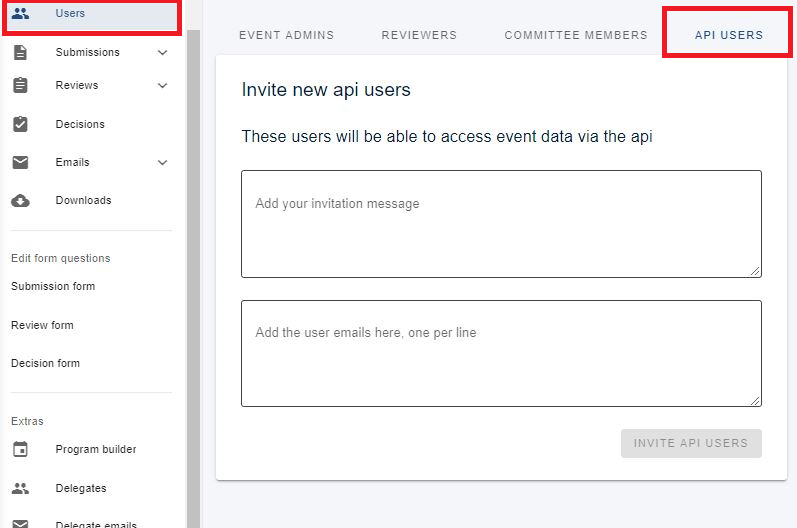Open the Committee Members tab
Viewport: 797px width, 528px height.
(576, 35)
